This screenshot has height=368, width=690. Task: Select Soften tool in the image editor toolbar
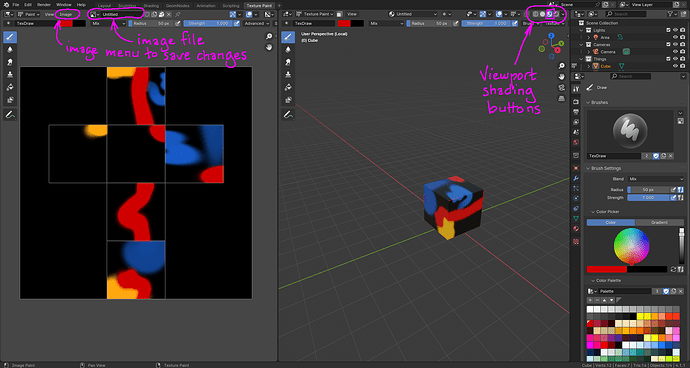(10, 50)
